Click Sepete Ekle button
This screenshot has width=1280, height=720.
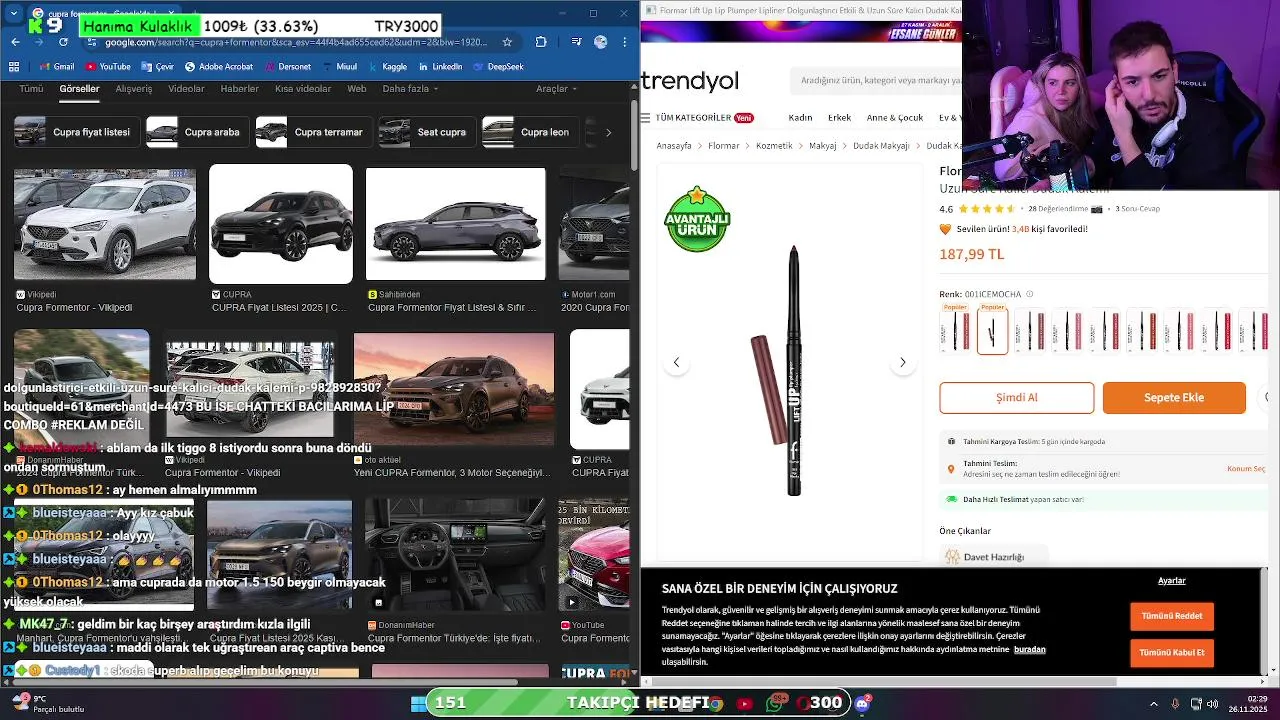pos(1174,398)
